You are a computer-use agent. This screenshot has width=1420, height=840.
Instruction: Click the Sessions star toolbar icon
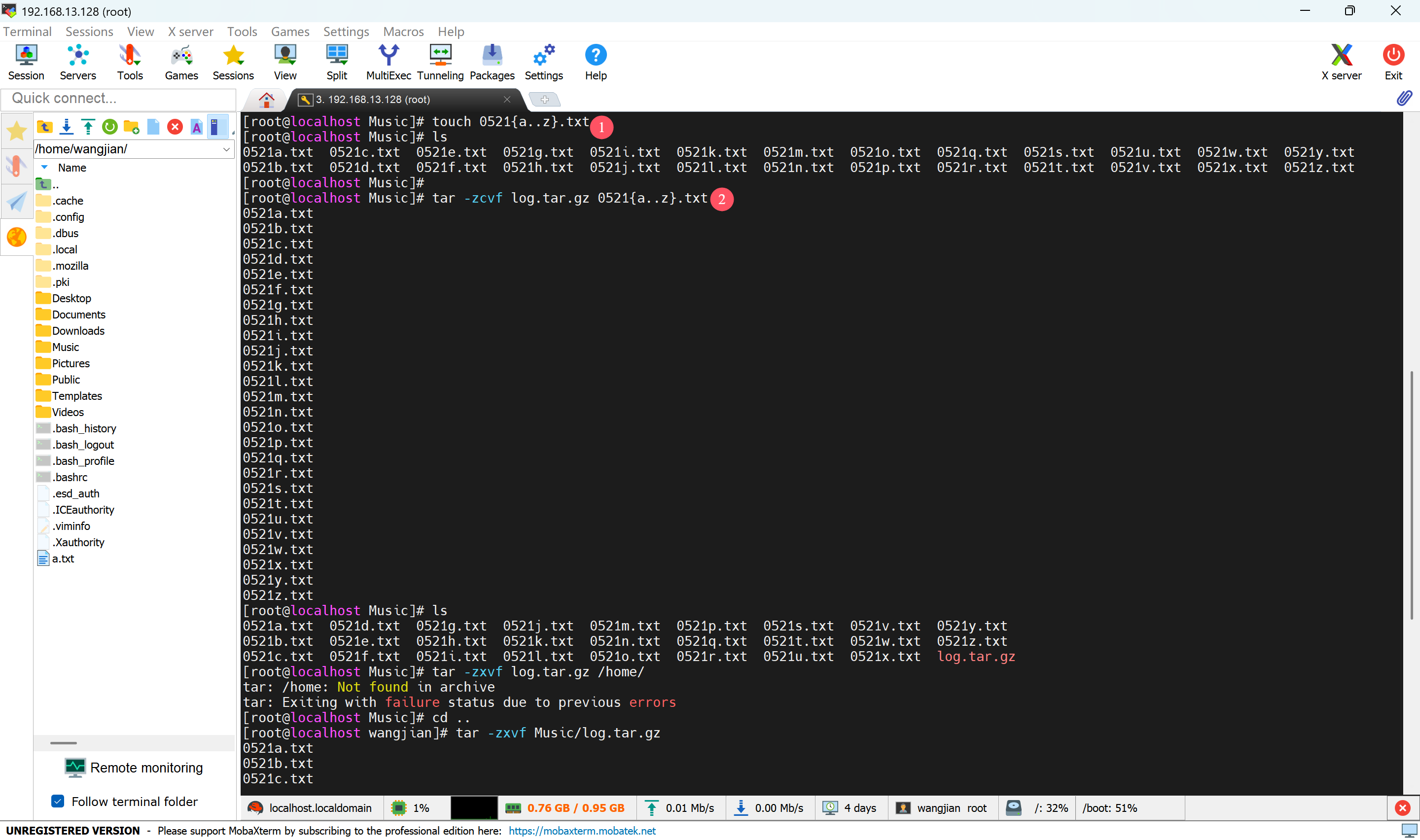233,62
